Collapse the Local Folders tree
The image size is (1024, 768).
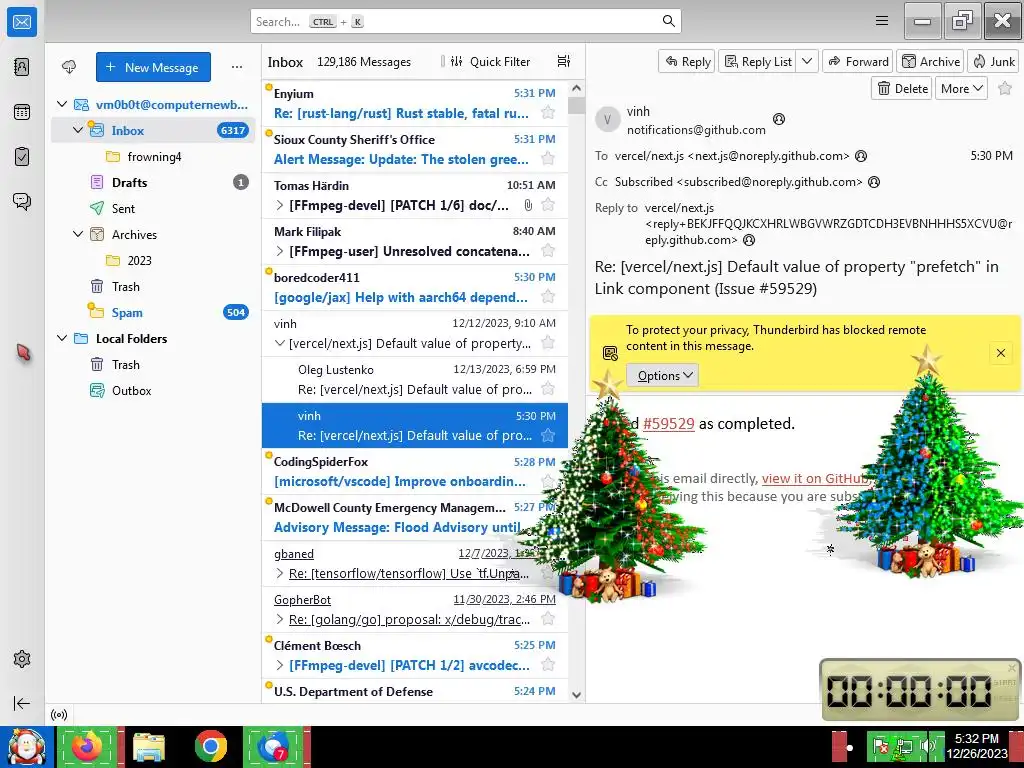pyautogui.click(x=62, y=338)
